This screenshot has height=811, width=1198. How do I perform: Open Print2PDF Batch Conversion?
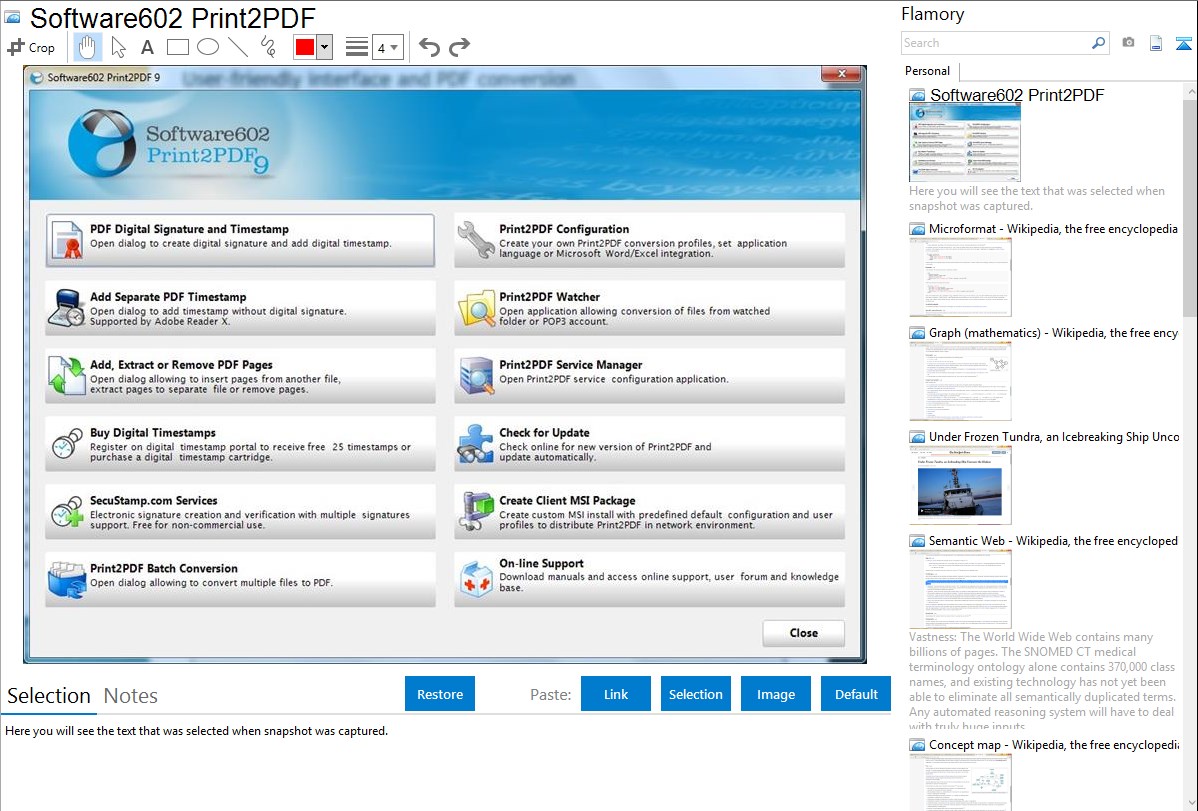(x=240, y=579)
